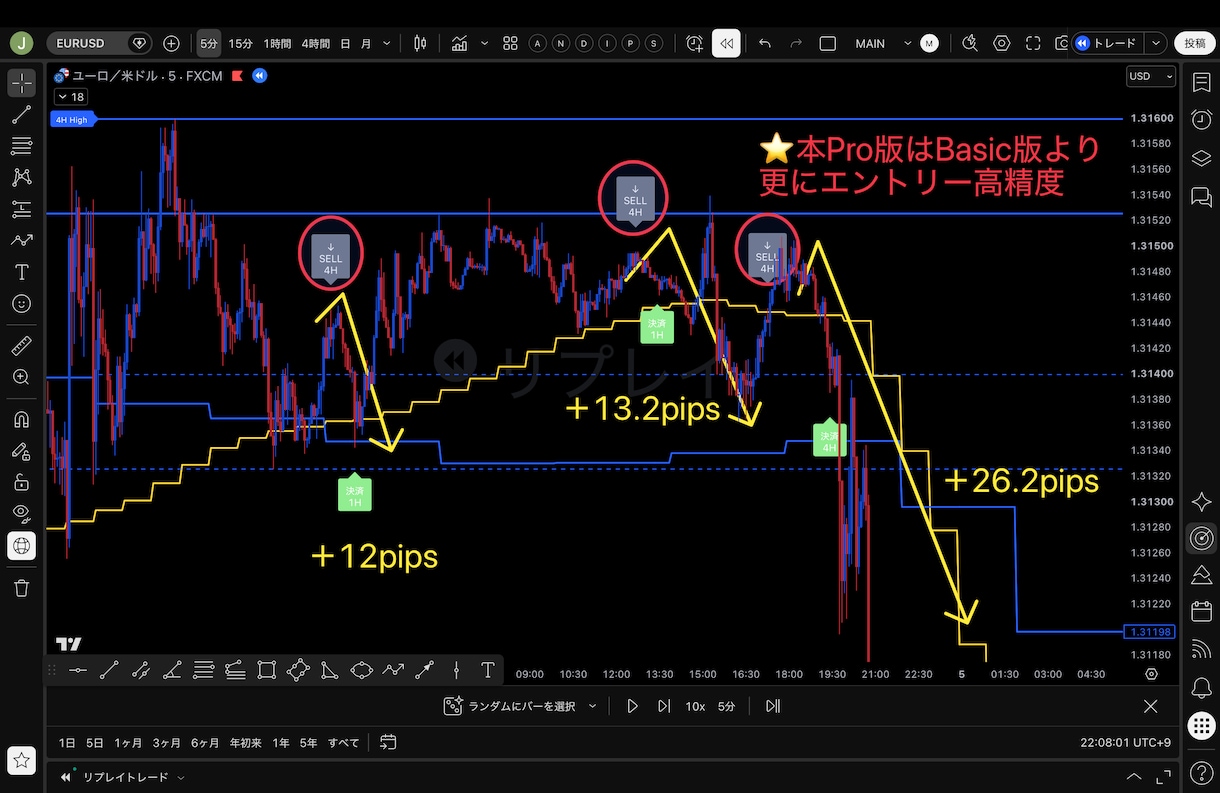
Task: Toggle lock all drawings
Action: [x=21, y=483]
